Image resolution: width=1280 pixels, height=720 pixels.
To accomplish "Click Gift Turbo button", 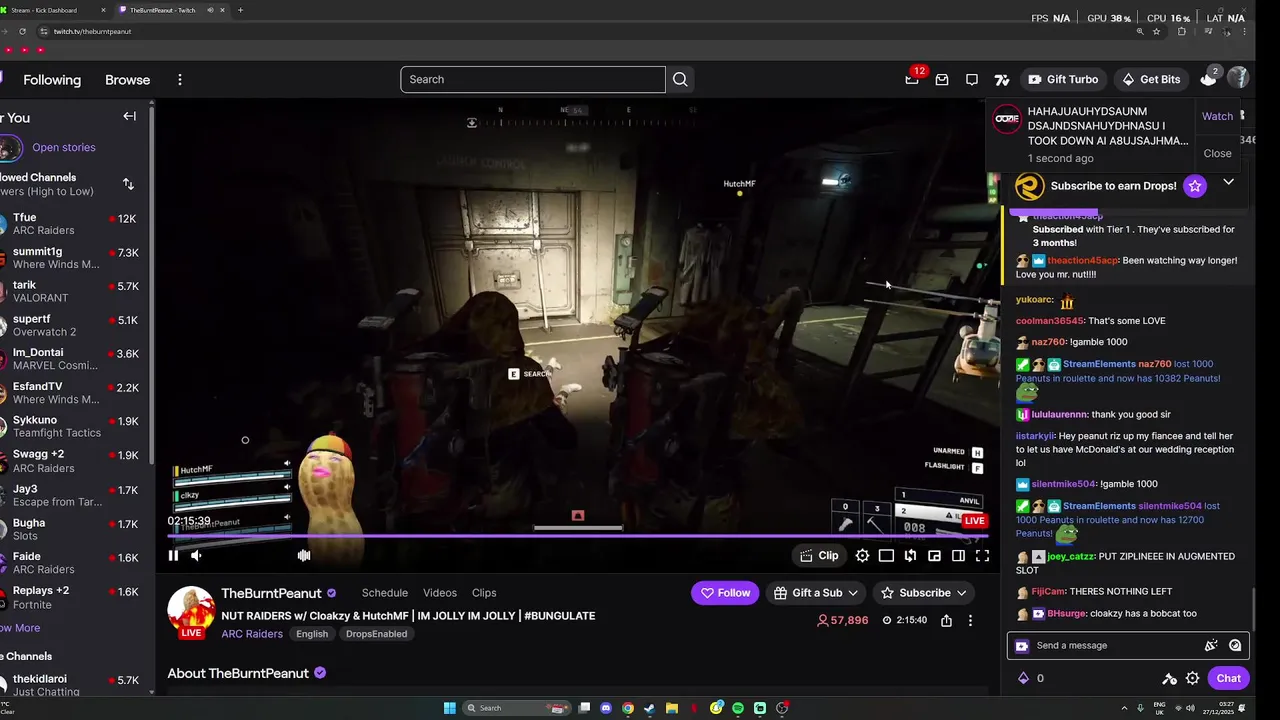I will coord(1063,79).
